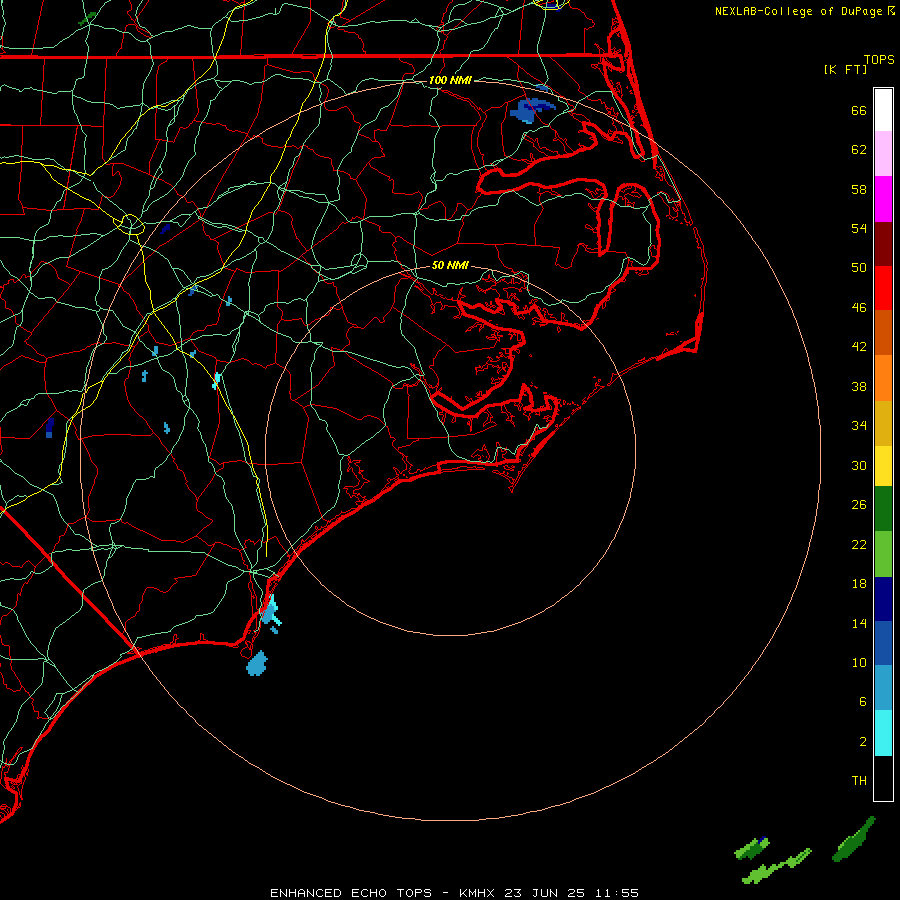Click the blue echo near the 100 NMI ring
This screenshot has width=900, height=900.
coord(530,110)
